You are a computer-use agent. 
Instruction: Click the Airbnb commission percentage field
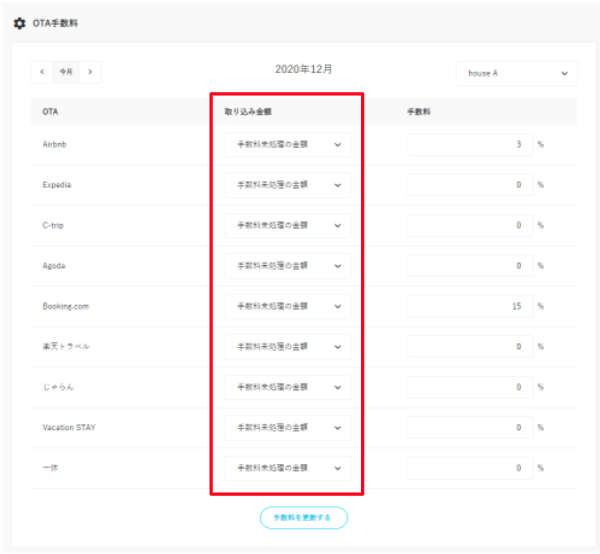pos(468,145)
